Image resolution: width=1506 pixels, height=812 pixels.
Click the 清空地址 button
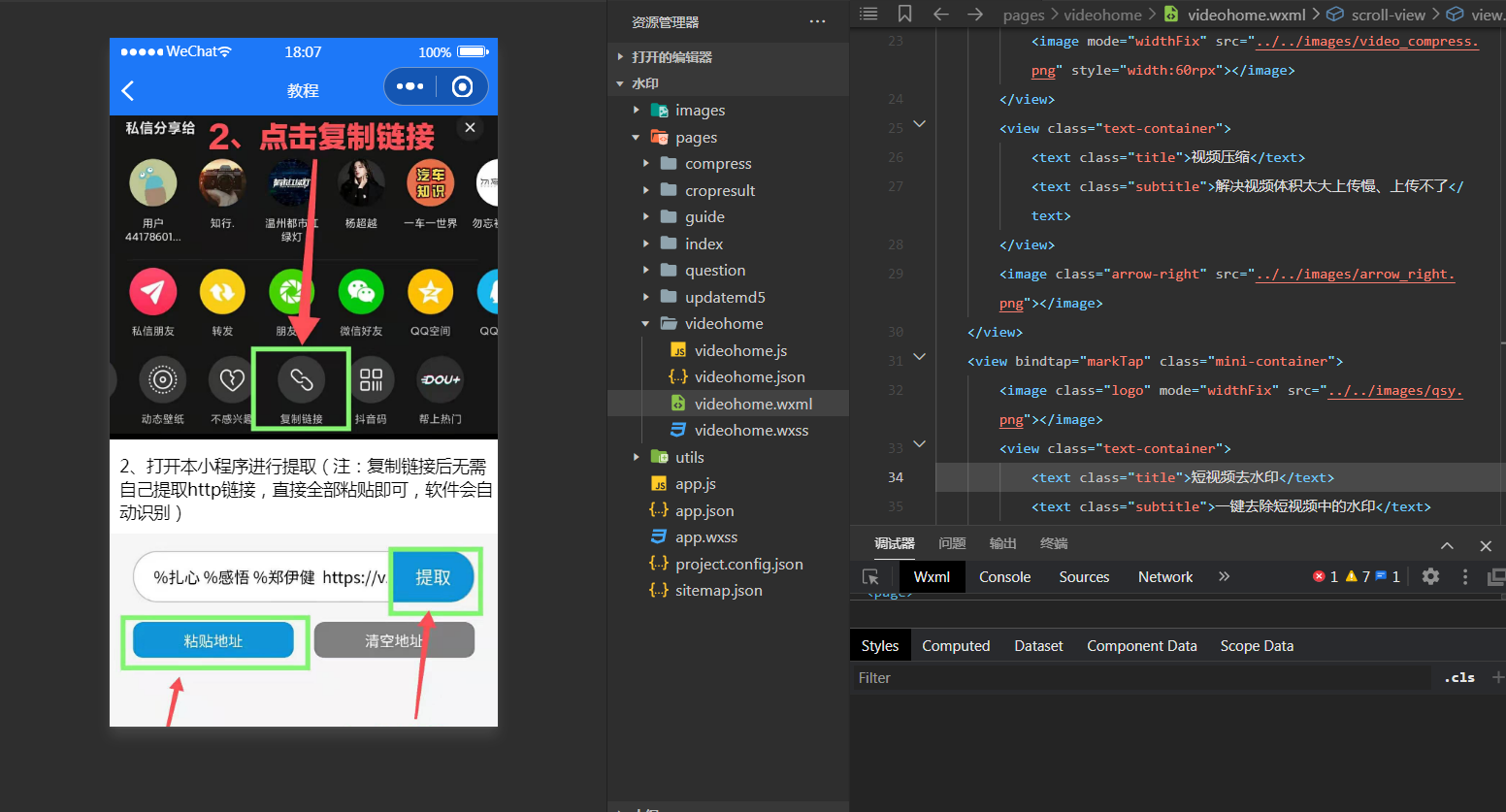point(394,640)
